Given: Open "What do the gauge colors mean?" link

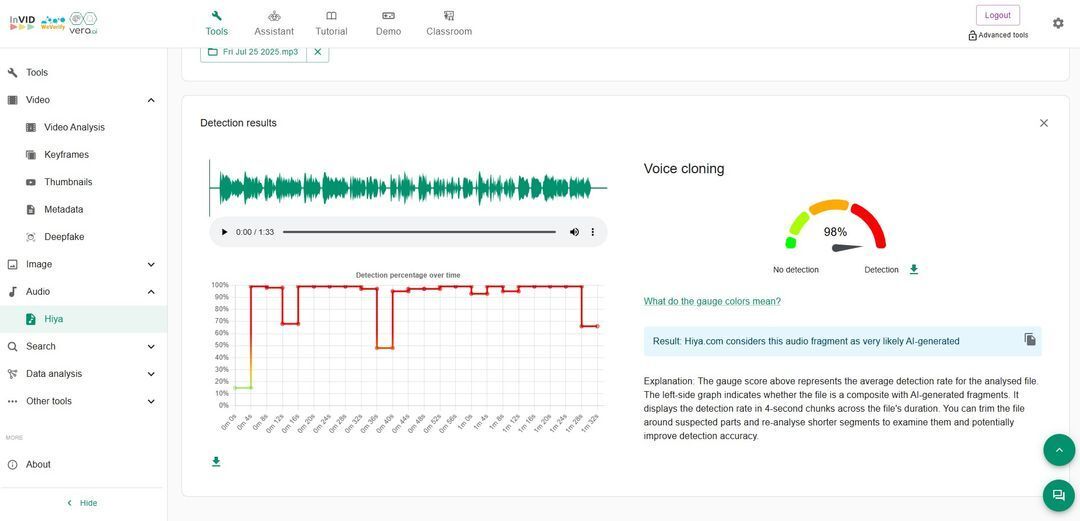Looking at the screenshot, I should [712, 301].
